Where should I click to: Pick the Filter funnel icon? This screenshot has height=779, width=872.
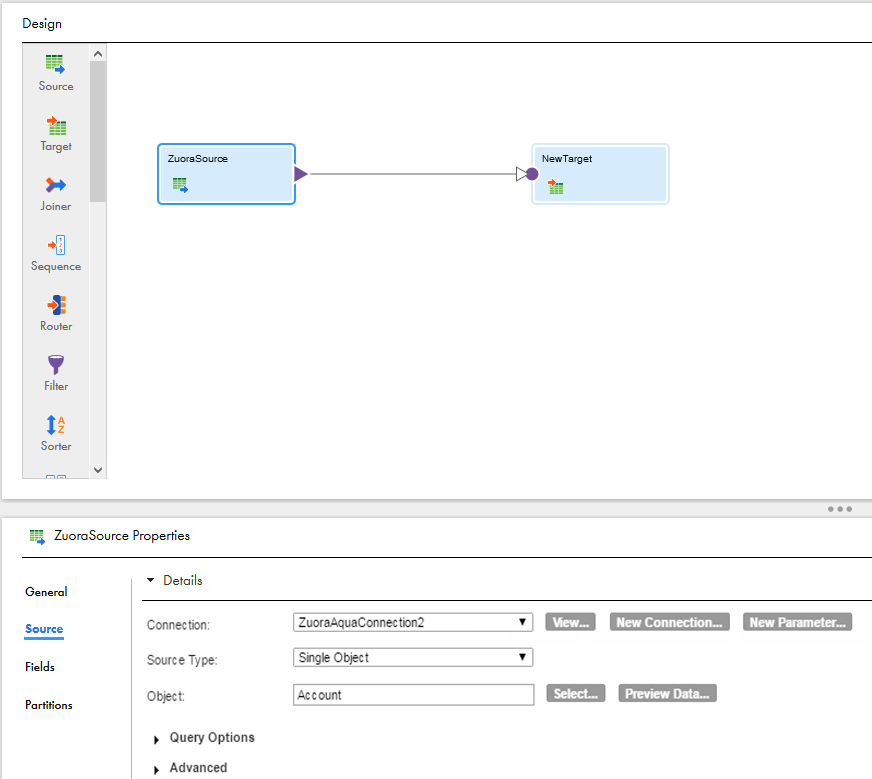(56, 364)
